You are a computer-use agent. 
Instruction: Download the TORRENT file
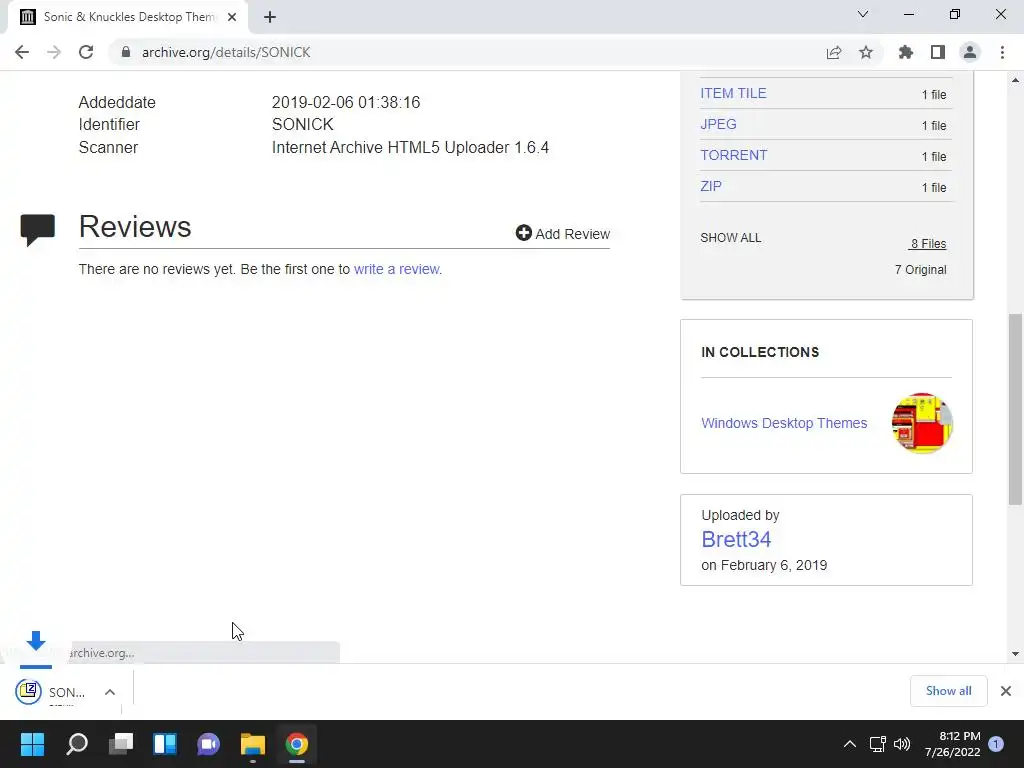733,155
